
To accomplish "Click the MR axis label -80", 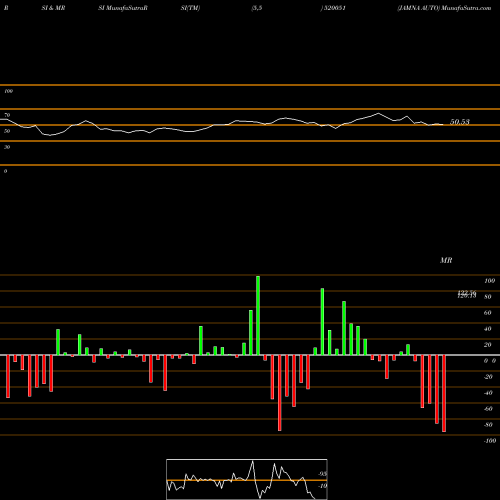I will tap(488, 425).
